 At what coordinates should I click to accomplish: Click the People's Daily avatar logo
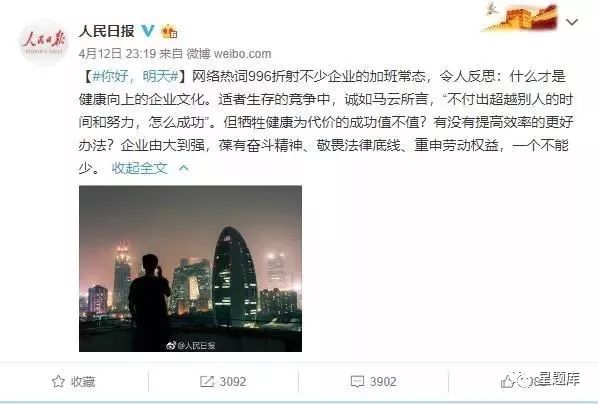44,42
